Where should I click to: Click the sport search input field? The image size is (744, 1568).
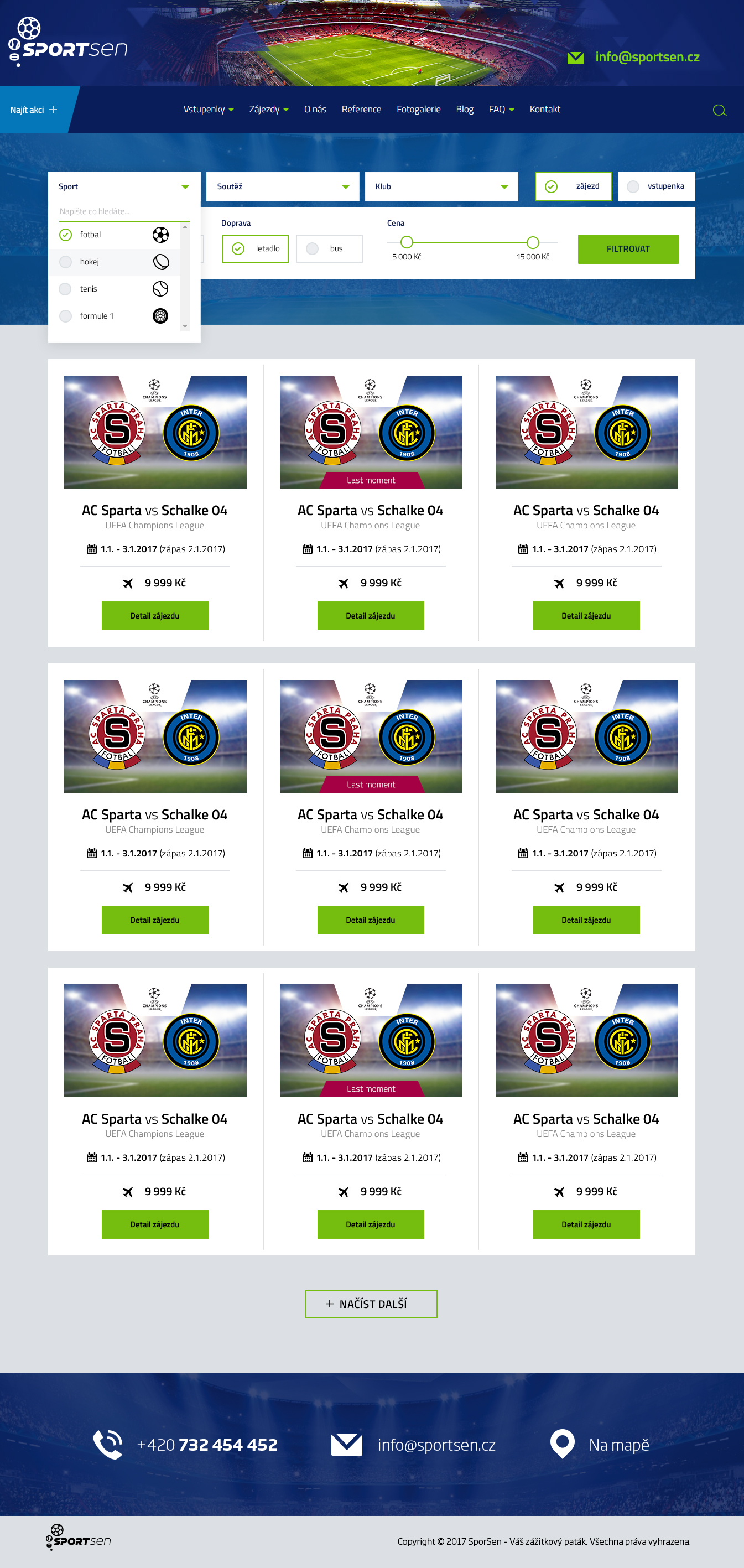[124, 211]
